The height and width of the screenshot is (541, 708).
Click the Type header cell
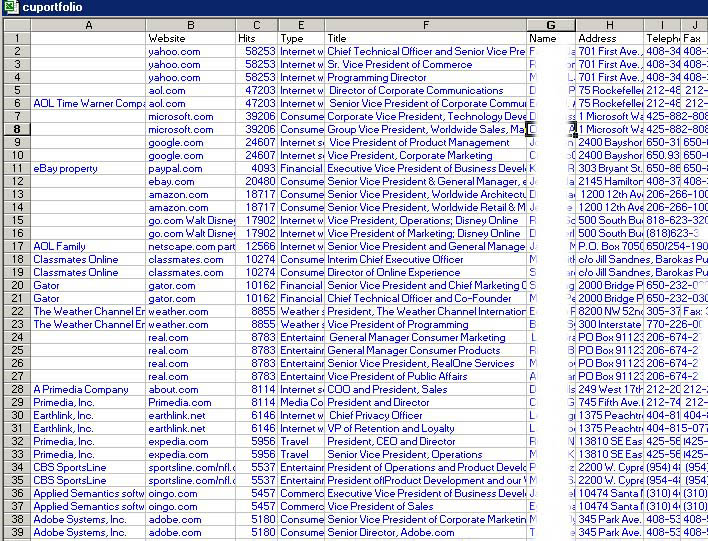[x=301, y=38]
